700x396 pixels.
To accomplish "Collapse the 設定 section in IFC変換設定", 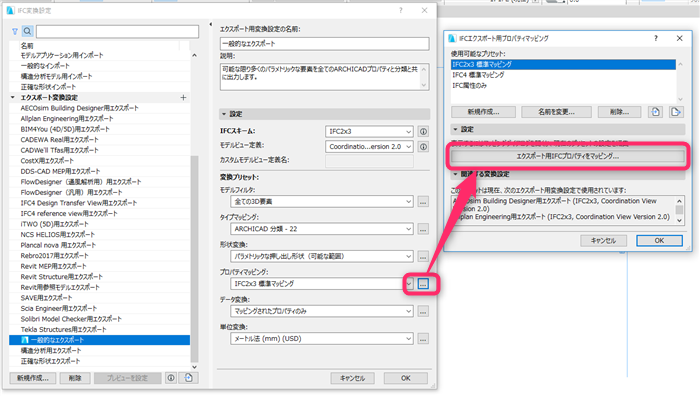I will [x=224, y=114].
